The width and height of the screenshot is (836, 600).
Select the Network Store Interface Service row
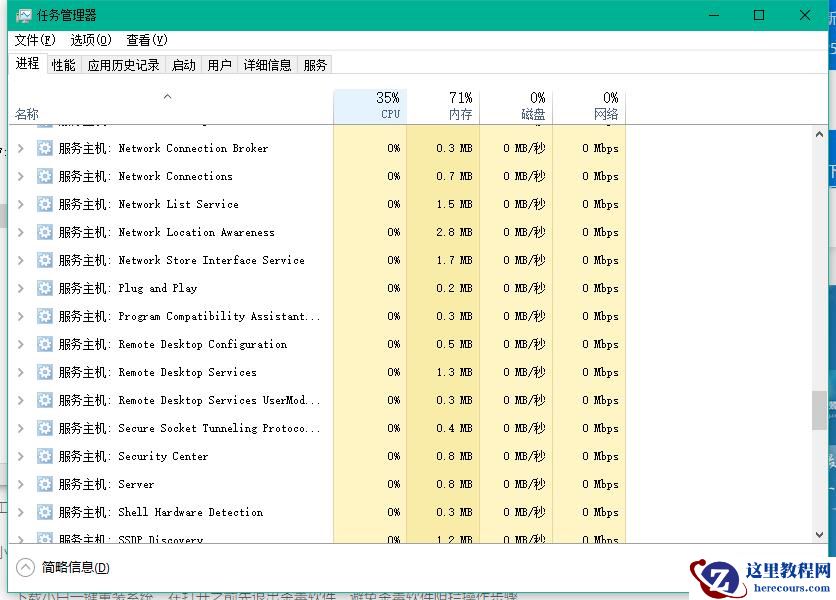tap(180, 260)
